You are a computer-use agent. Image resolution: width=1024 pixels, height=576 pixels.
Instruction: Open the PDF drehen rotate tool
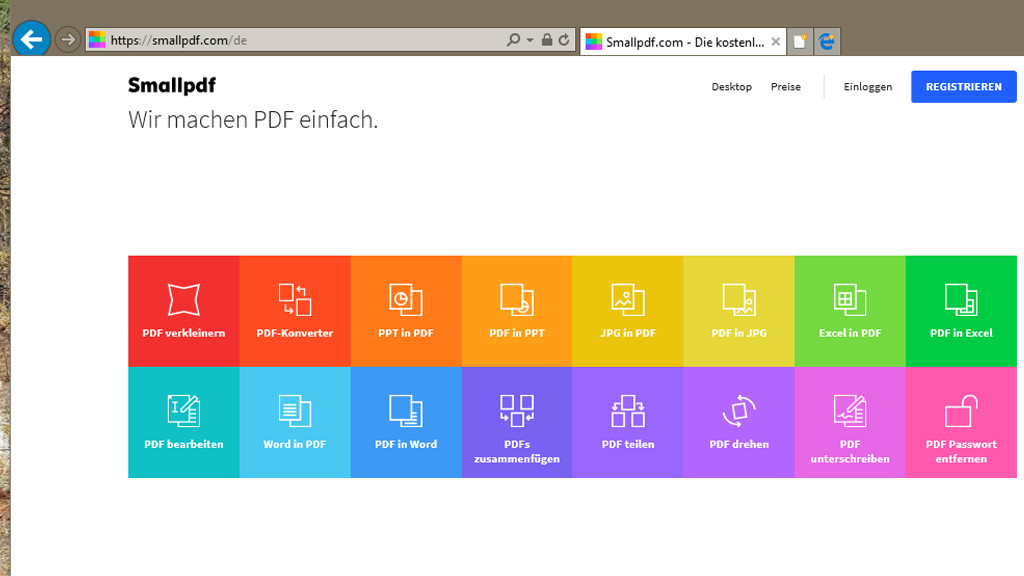739,421
